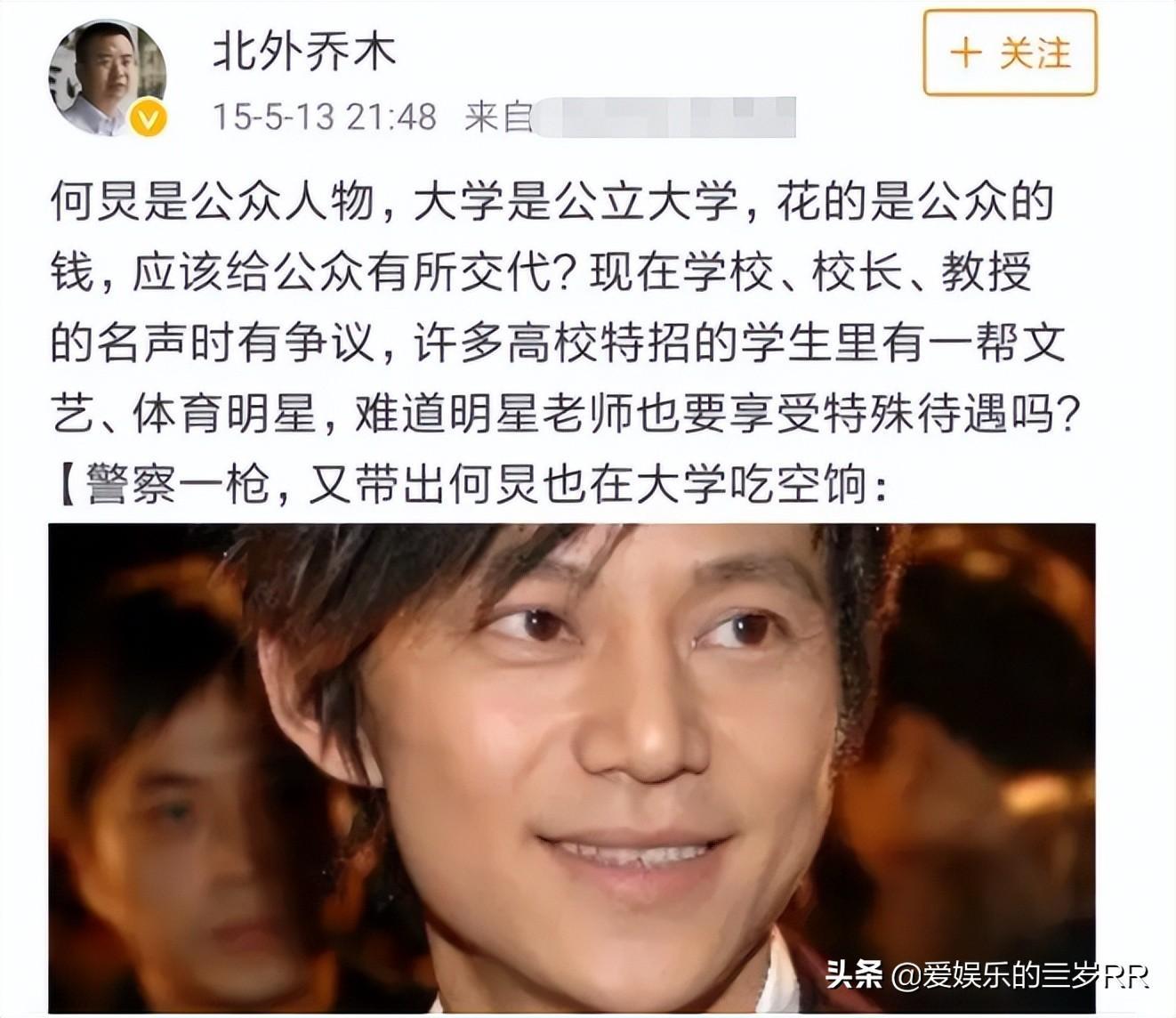Click the plus icon in follow button

click(965, 53)
